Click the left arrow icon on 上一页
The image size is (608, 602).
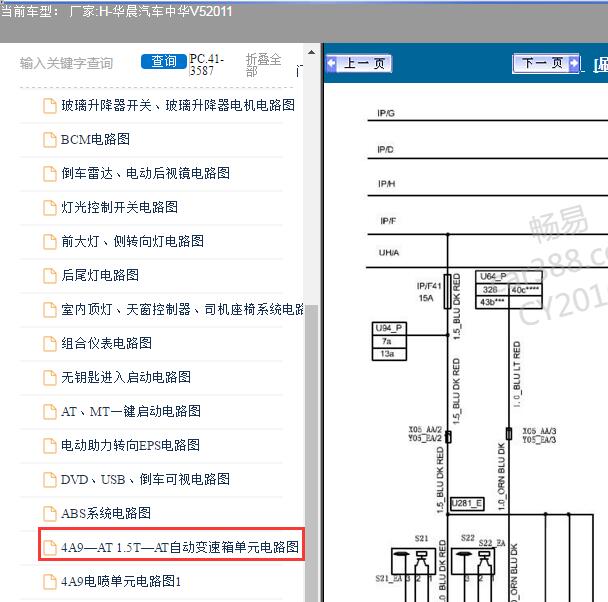(332, 64)
